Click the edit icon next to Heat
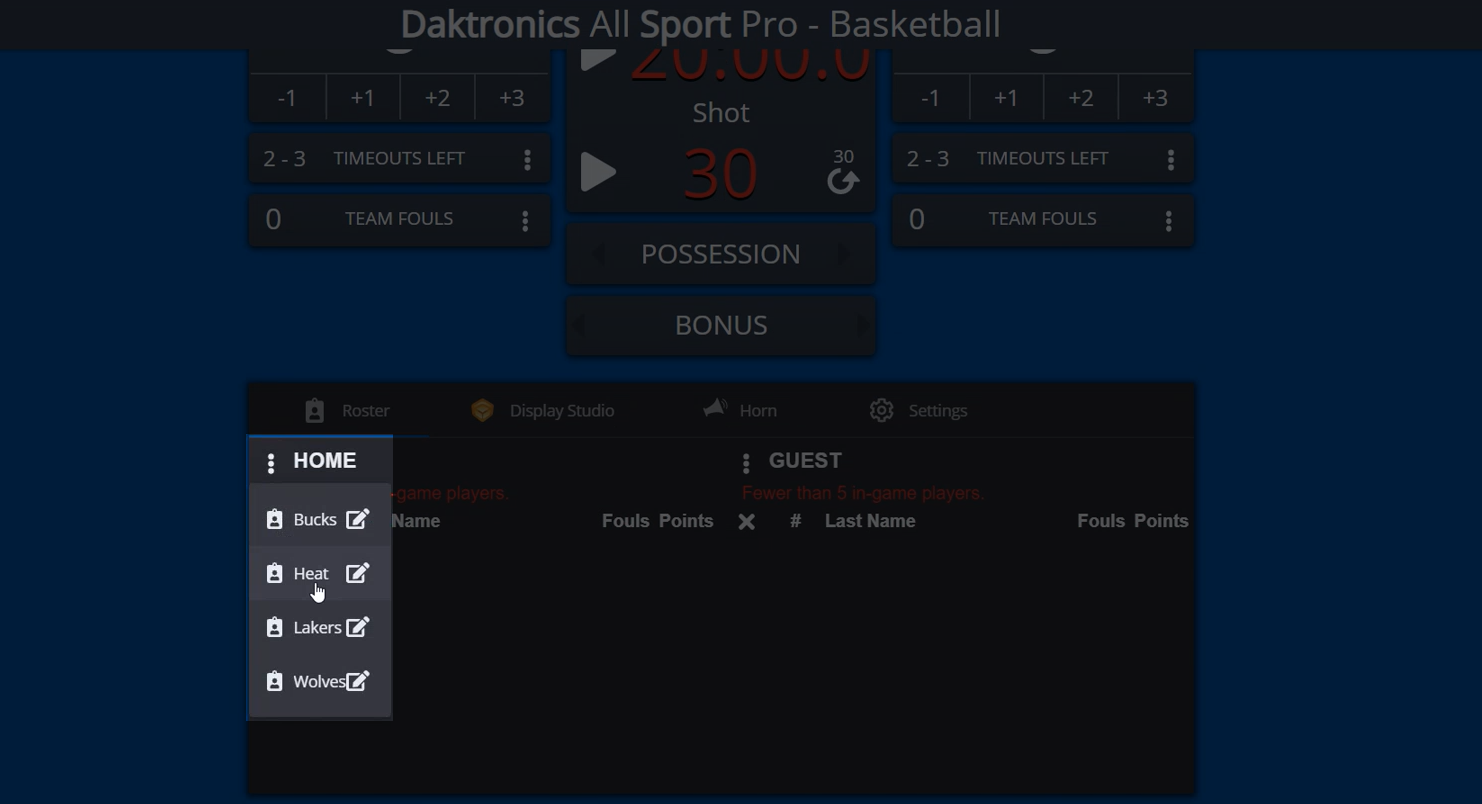 point(357,573)
